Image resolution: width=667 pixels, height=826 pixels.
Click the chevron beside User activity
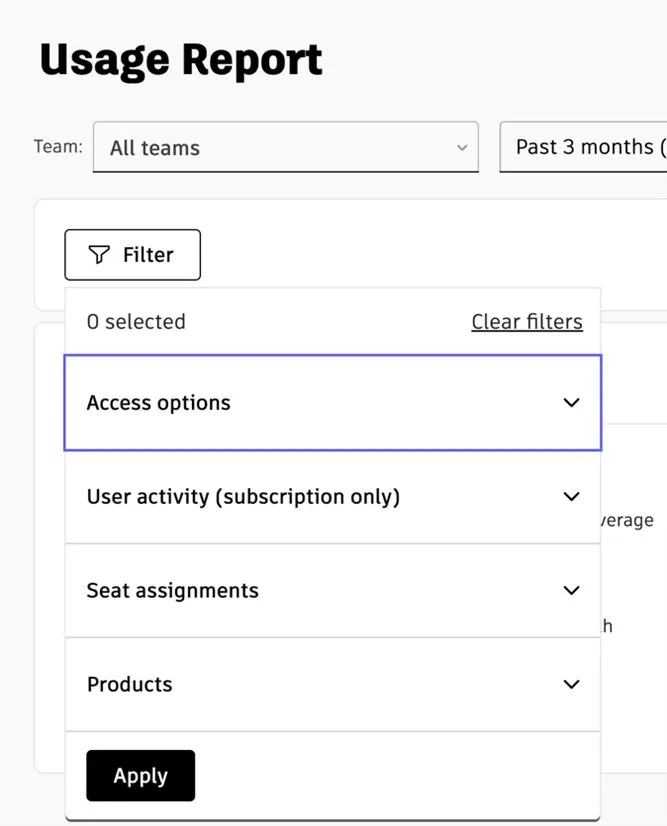point(571,497)
